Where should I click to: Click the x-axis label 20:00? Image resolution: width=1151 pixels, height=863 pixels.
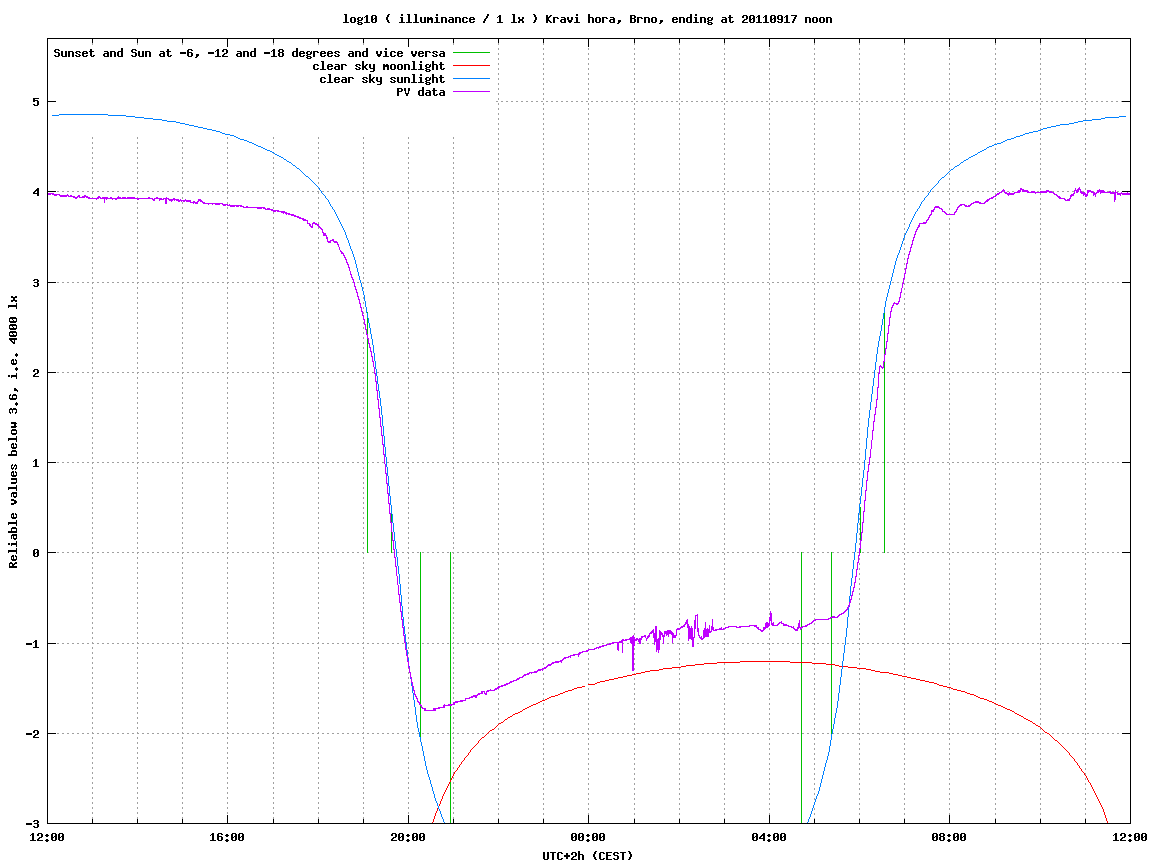pyautogui.click(x=408, y=837)
